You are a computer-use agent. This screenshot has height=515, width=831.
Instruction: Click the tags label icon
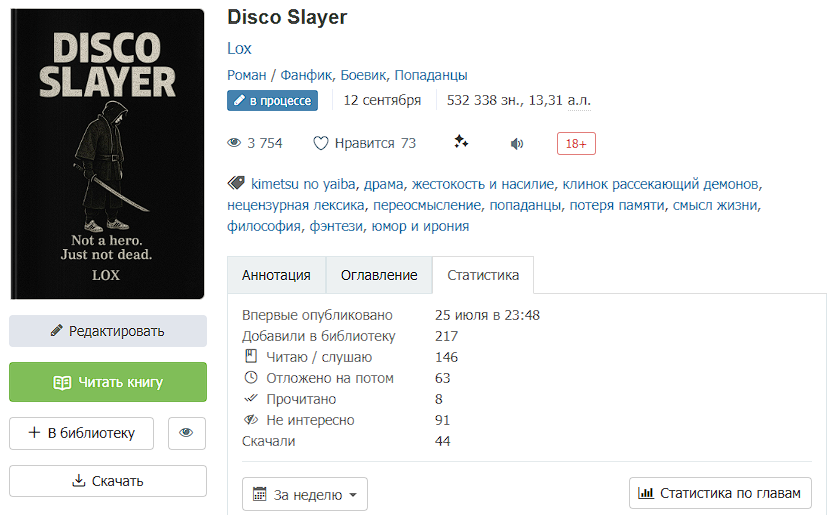(x=236, y=183)
